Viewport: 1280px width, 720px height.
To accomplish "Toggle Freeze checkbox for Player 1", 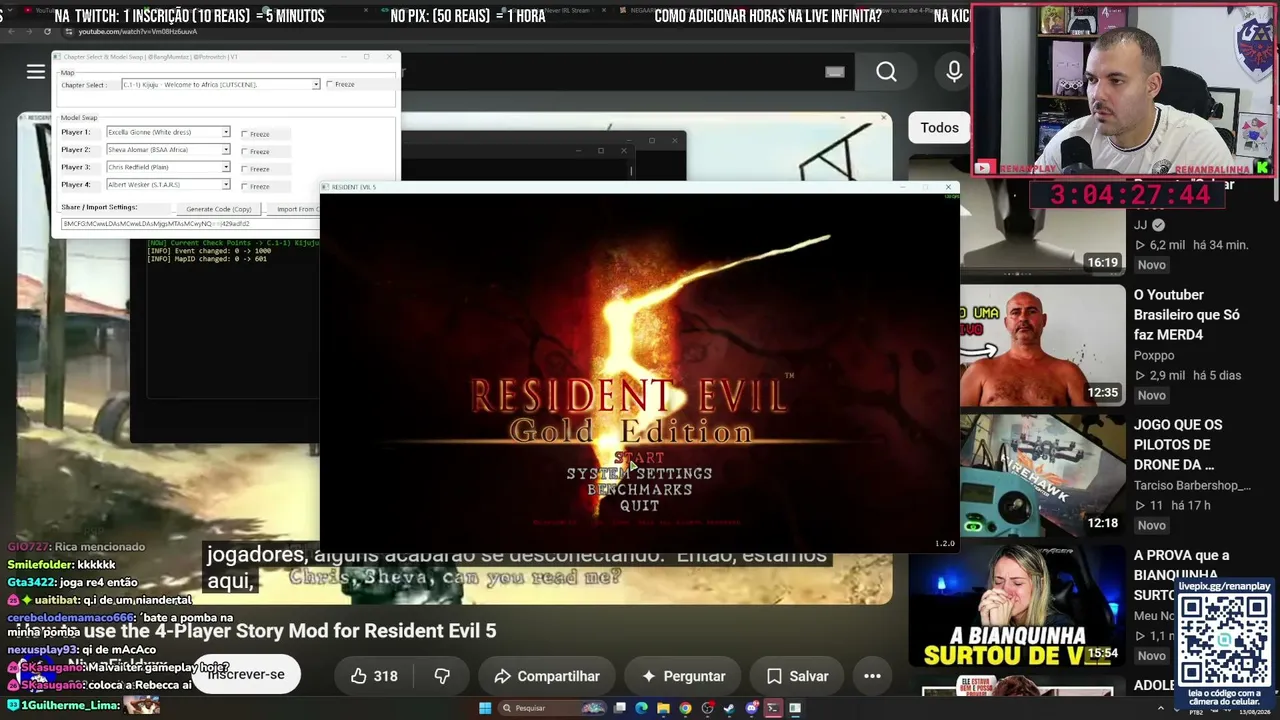I will 244,134.
